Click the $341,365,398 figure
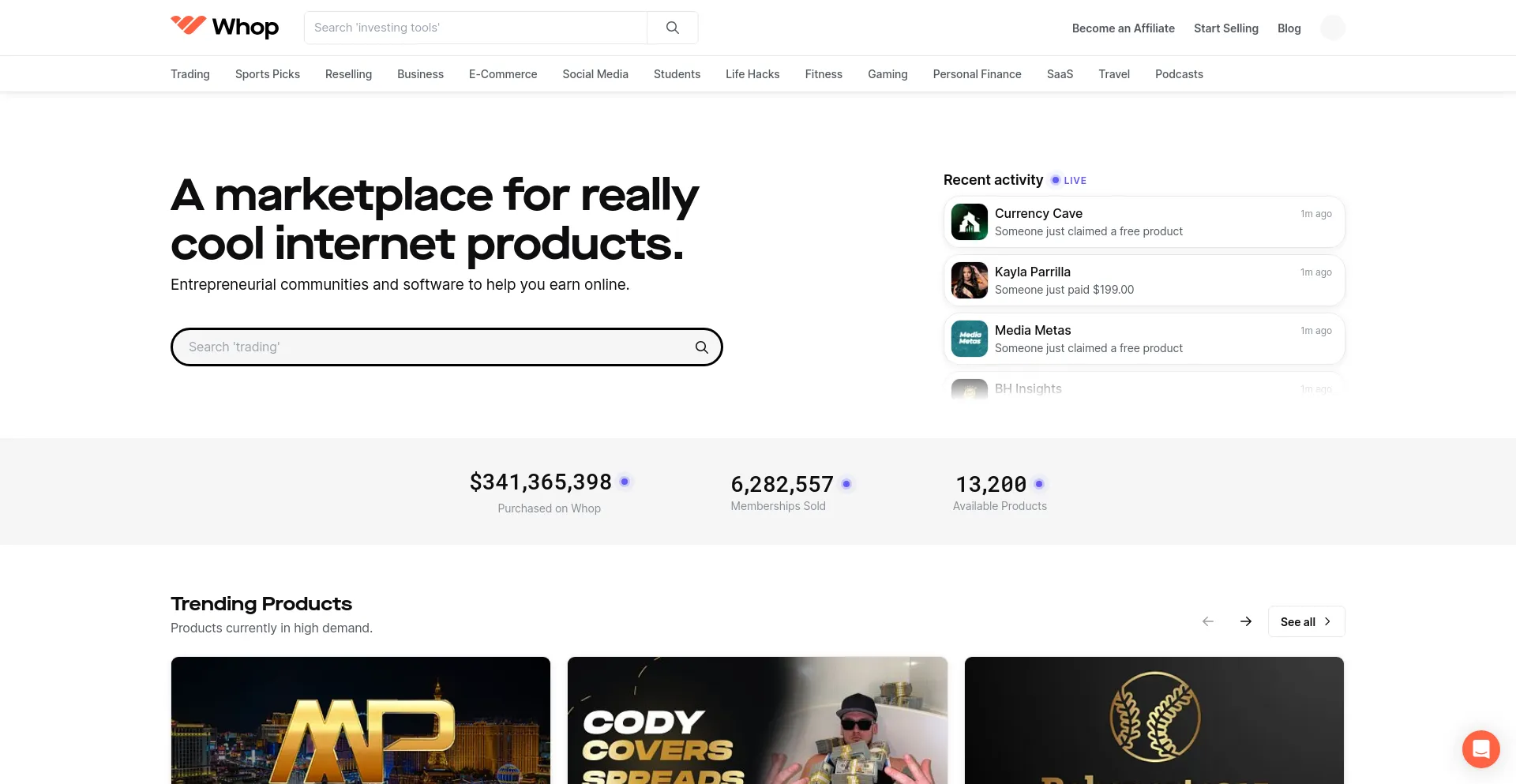 [x=541, y=482]
